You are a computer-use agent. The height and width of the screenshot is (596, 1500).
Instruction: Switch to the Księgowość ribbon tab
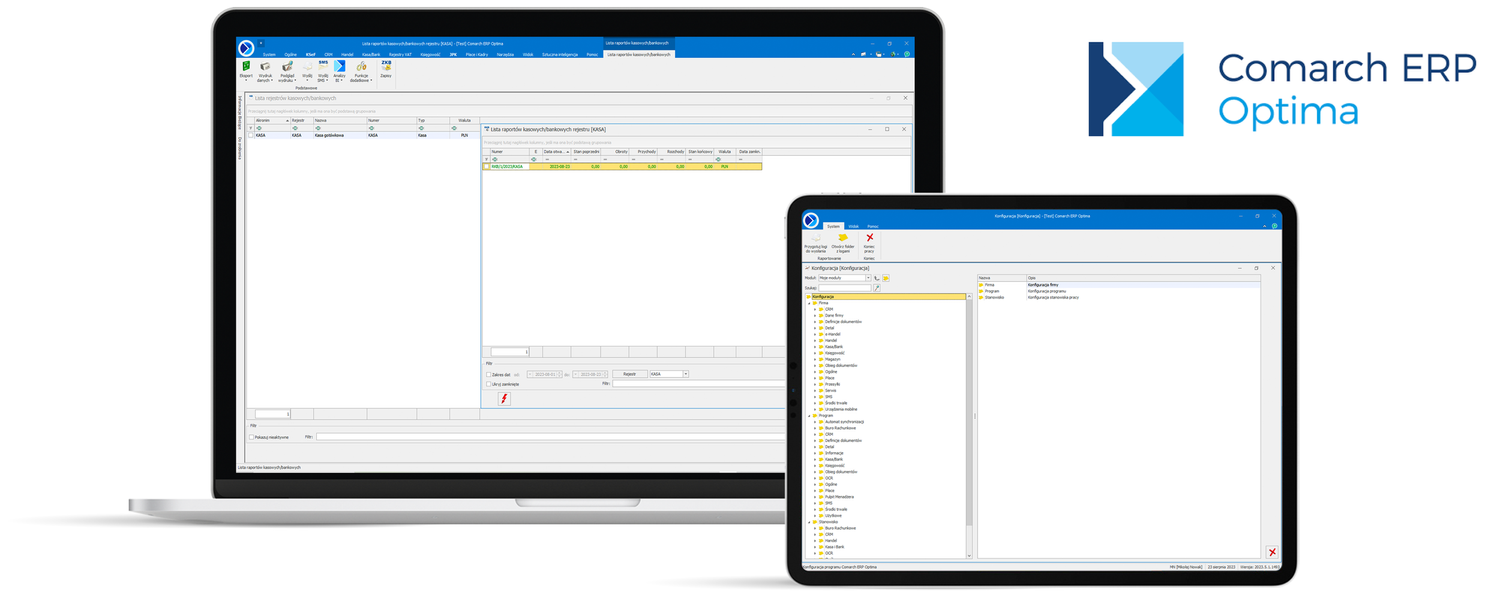coord(429,54)
